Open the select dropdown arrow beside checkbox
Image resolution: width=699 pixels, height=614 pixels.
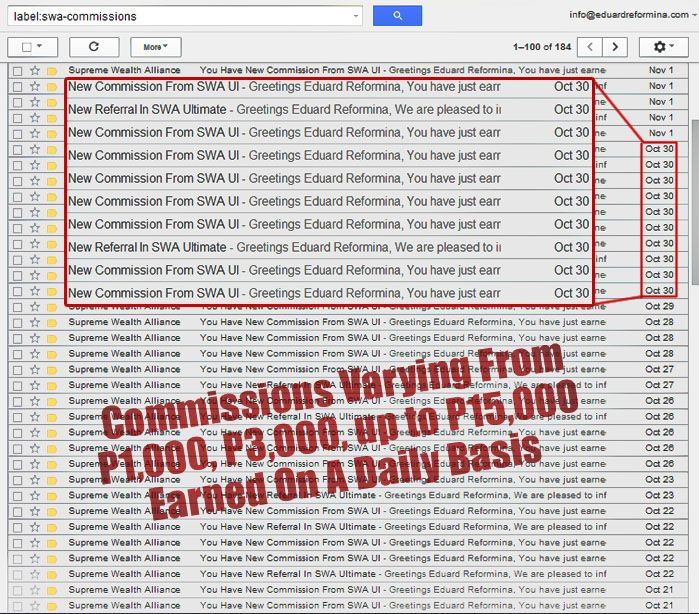40,46
